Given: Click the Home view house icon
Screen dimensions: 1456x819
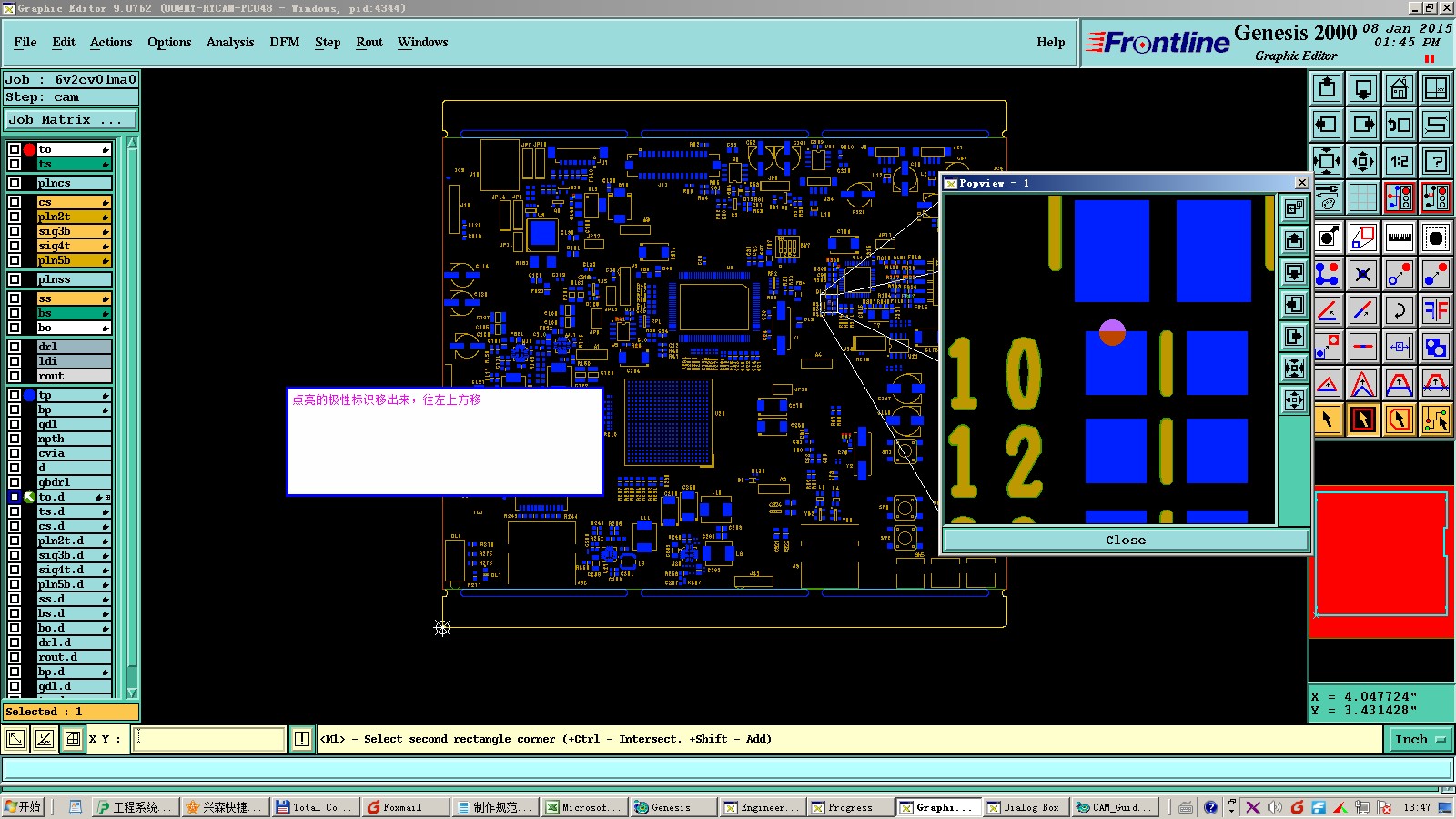Looking at the screenshot, I should (1400, 88).
